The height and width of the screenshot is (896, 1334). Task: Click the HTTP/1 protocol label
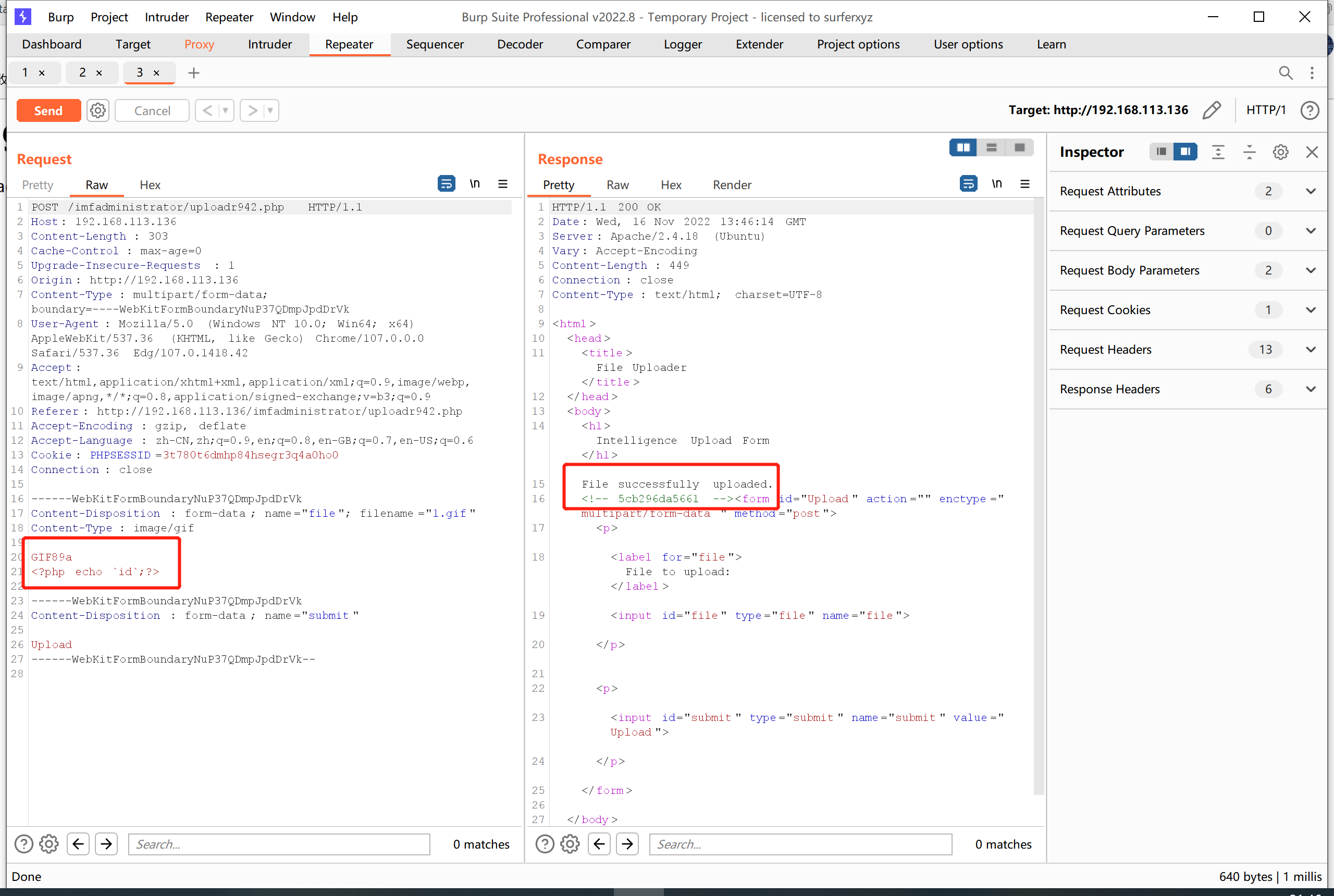[x=1265, y=110]
